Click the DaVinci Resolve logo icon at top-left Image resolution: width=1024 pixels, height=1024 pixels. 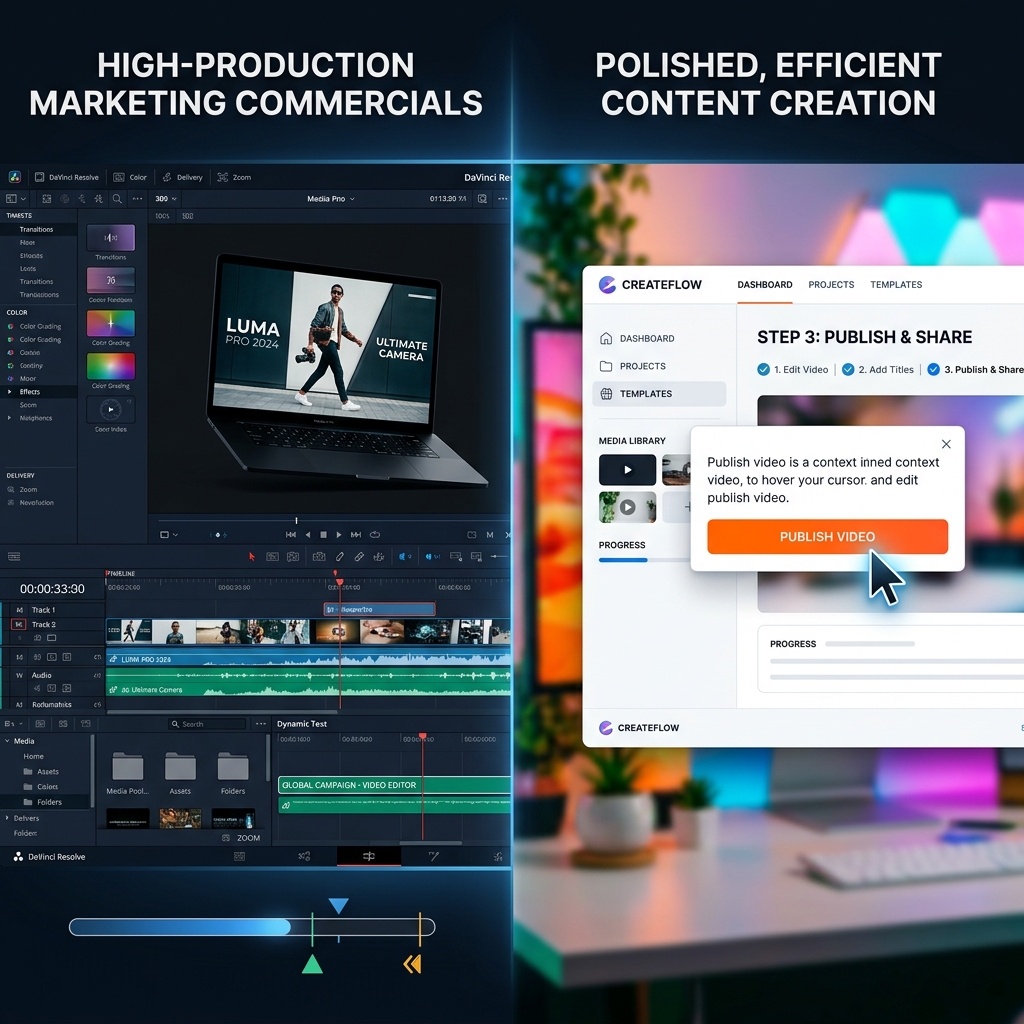coord(14,177)
